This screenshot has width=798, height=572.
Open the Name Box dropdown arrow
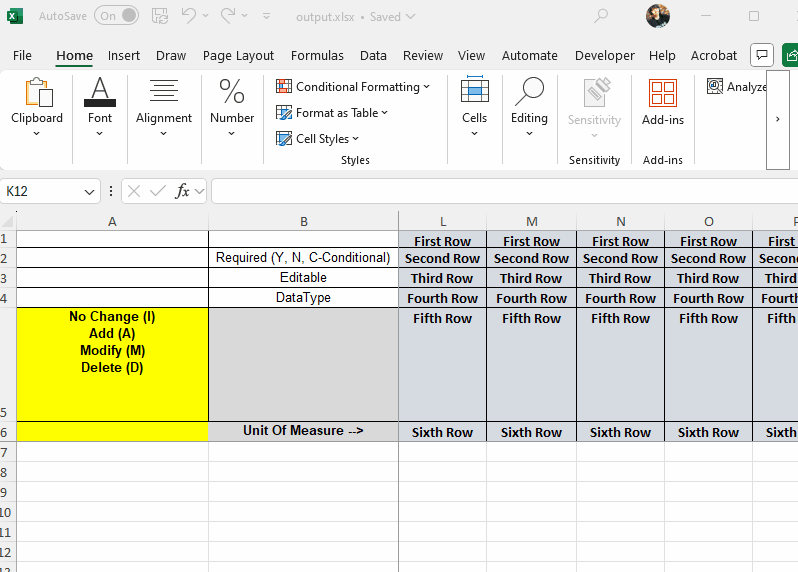90,192
